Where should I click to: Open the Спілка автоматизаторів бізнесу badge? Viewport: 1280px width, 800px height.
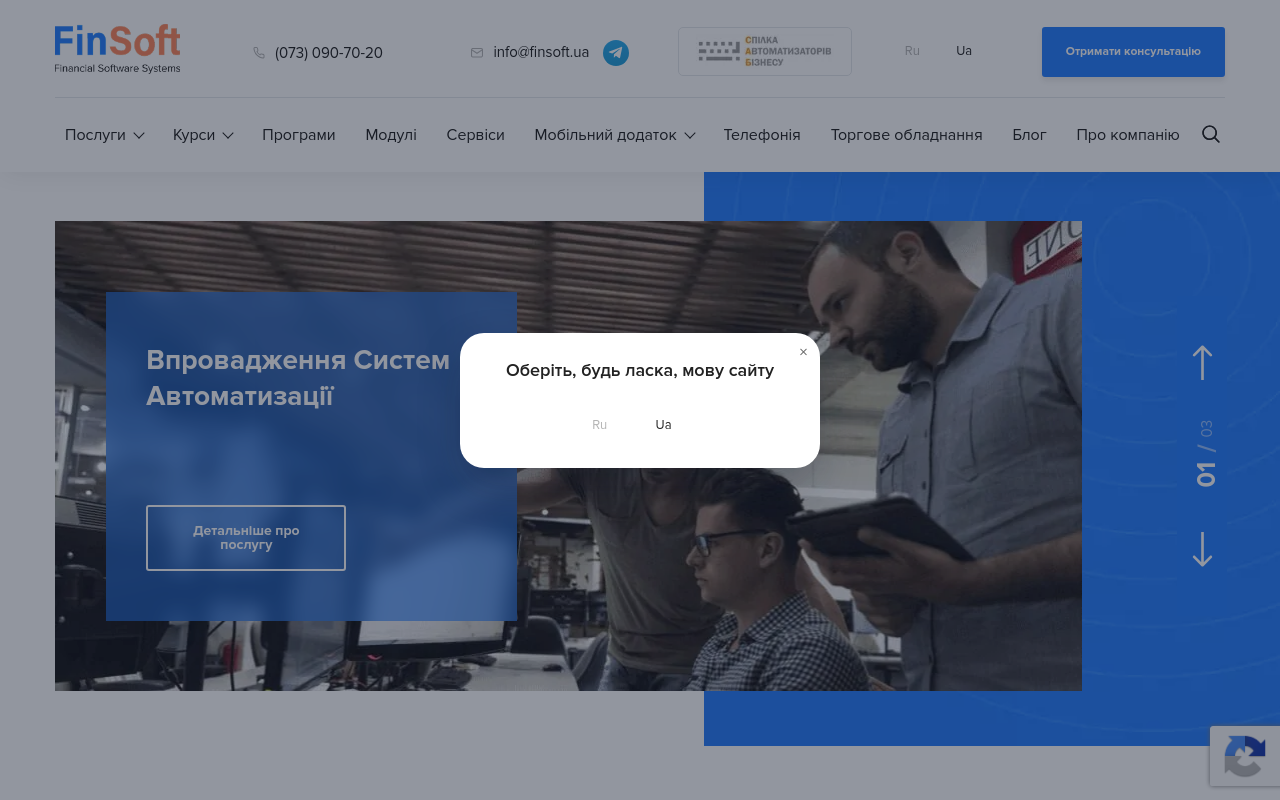coord(765,51)
